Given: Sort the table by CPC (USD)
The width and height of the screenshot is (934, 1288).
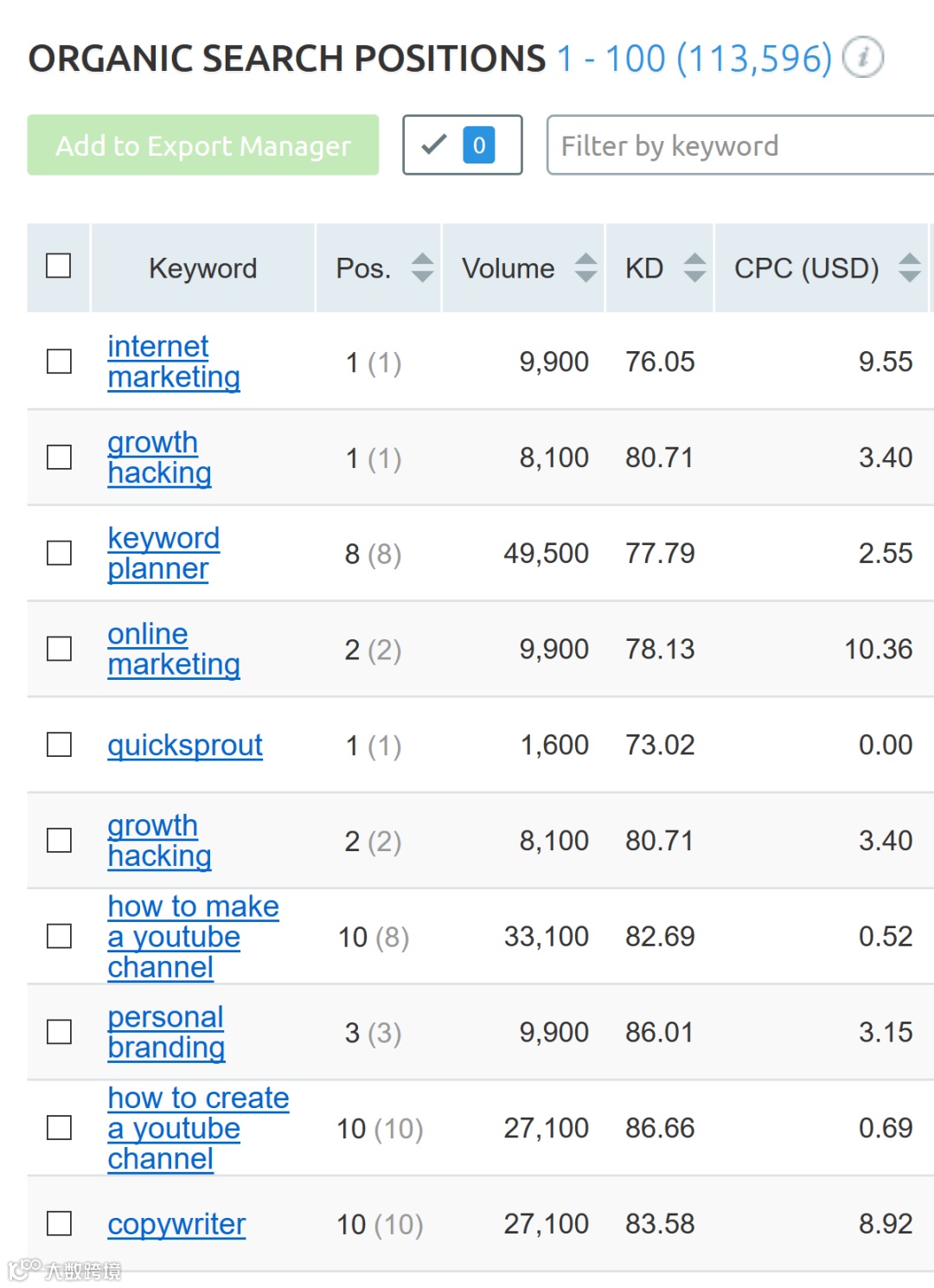Looking at the screenshot, I should tap(909, 267).
